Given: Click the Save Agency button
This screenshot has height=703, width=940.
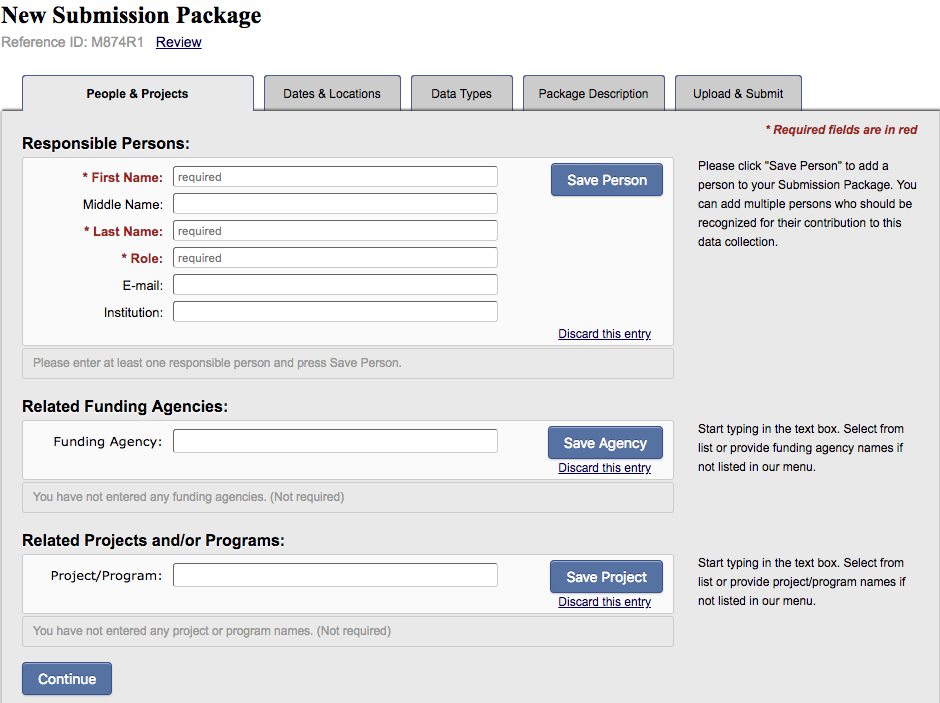Looking at the screenshot, I should [605, 443].
